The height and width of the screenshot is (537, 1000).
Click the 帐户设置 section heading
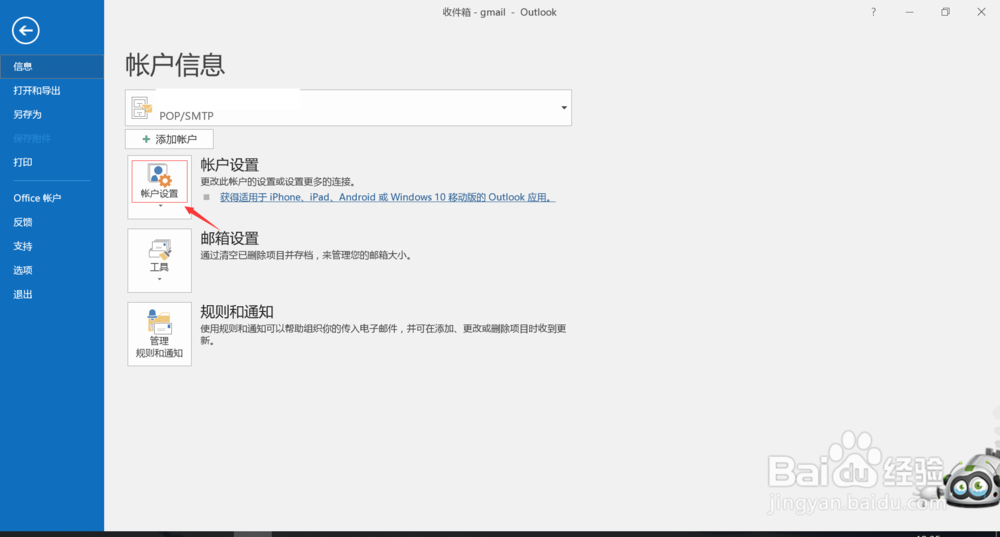[x=230, y=165]
